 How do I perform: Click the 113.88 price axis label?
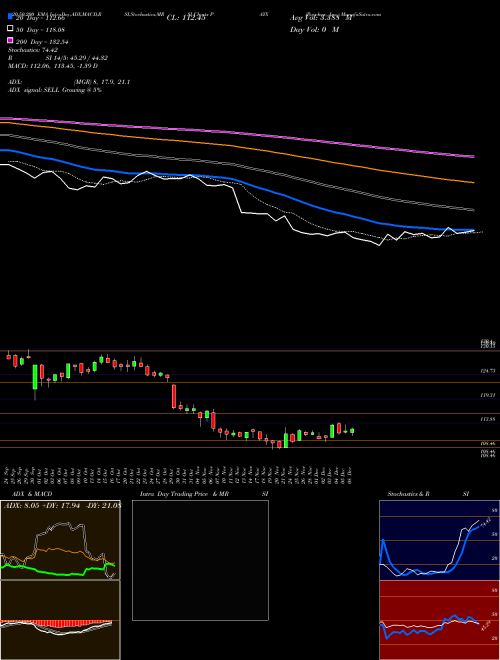coord(488,419)
